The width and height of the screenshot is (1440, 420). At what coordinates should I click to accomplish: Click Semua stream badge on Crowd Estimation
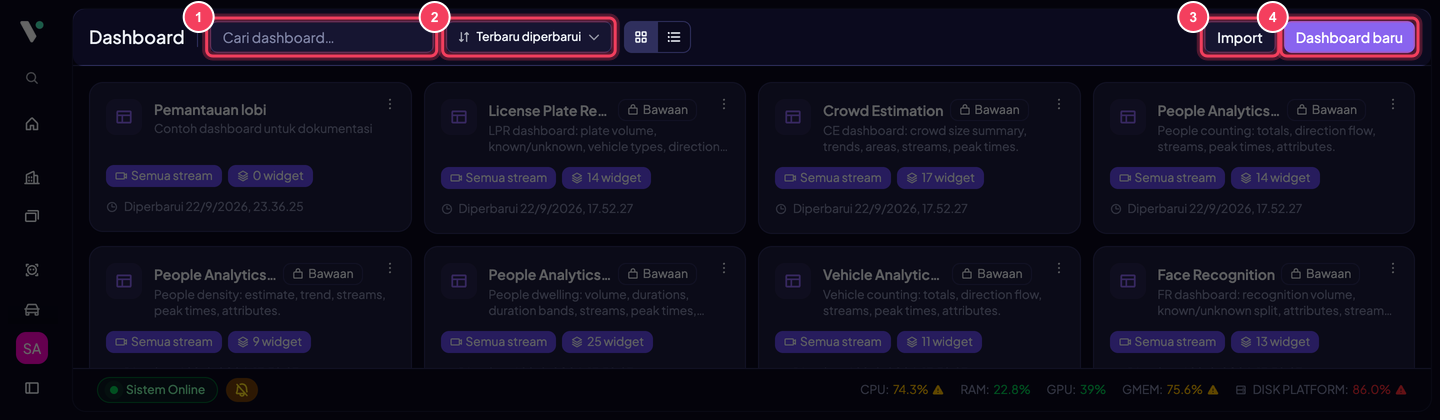[x=833, y=178]
